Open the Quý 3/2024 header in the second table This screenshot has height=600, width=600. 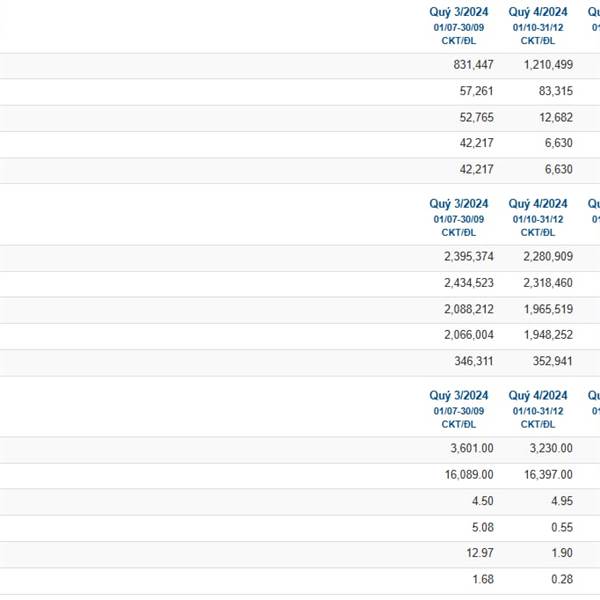[x=458, y=204]
